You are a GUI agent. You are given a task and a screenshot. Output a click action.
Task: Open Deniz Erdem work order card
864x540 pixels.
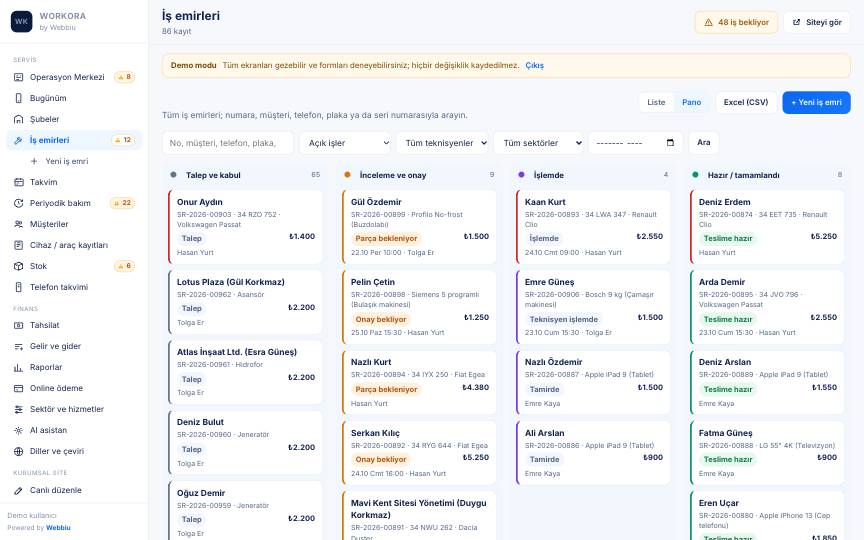767,227
